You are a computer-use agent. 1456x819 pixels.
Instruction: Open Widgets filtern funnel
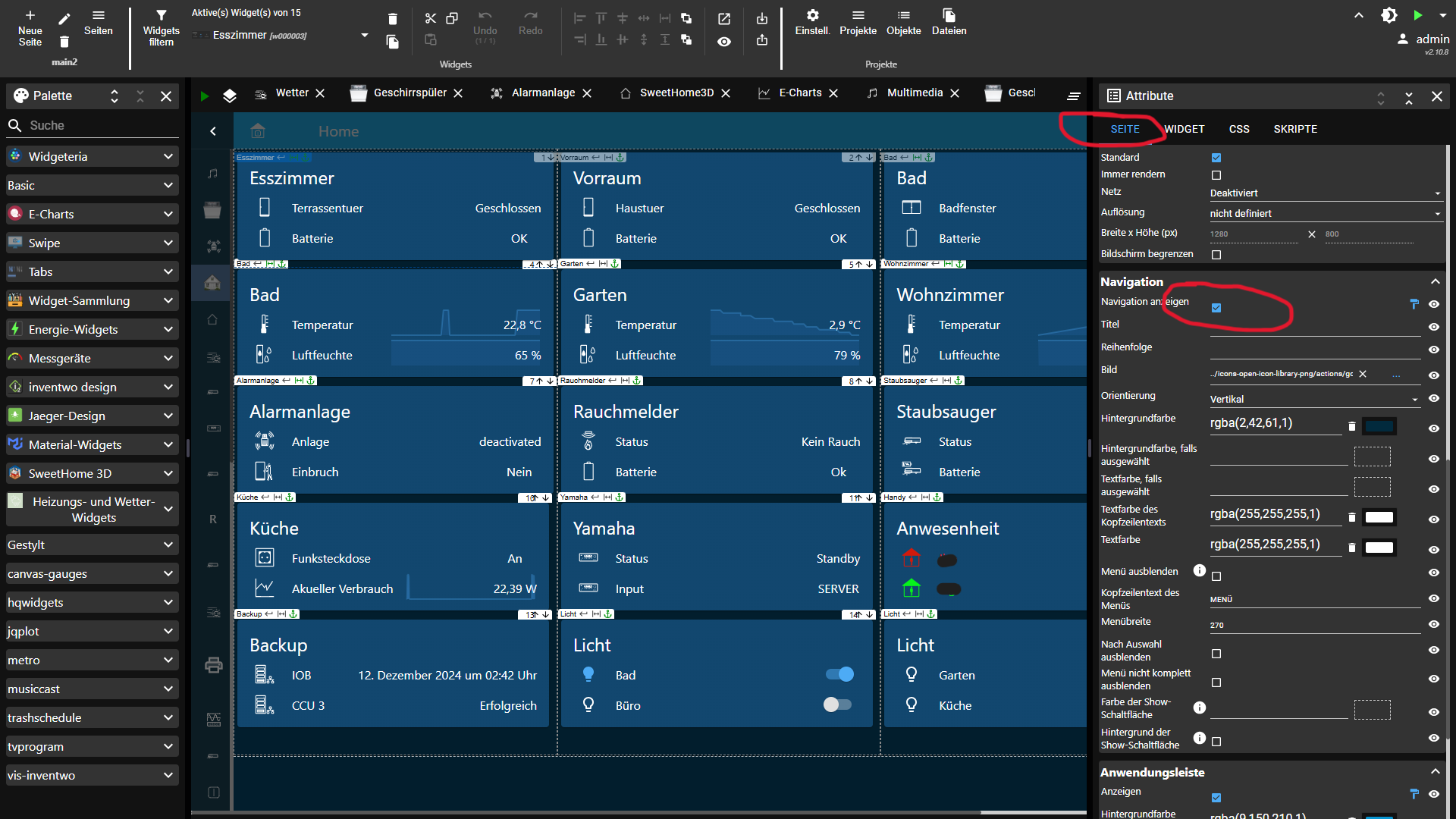coord(161,28)
